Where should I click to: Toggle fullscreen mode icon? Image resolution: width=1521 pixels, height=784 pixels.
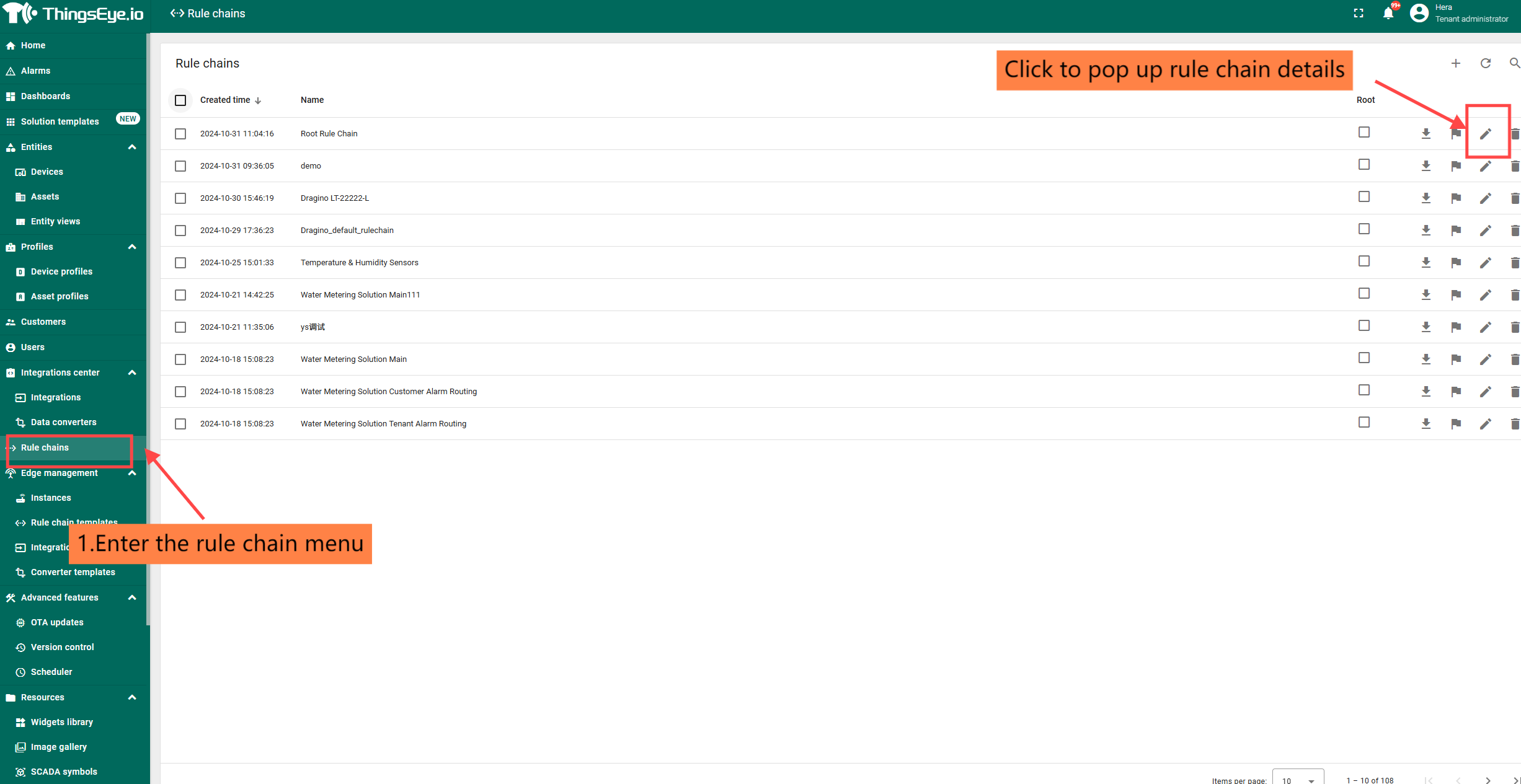pos(1359,14)
